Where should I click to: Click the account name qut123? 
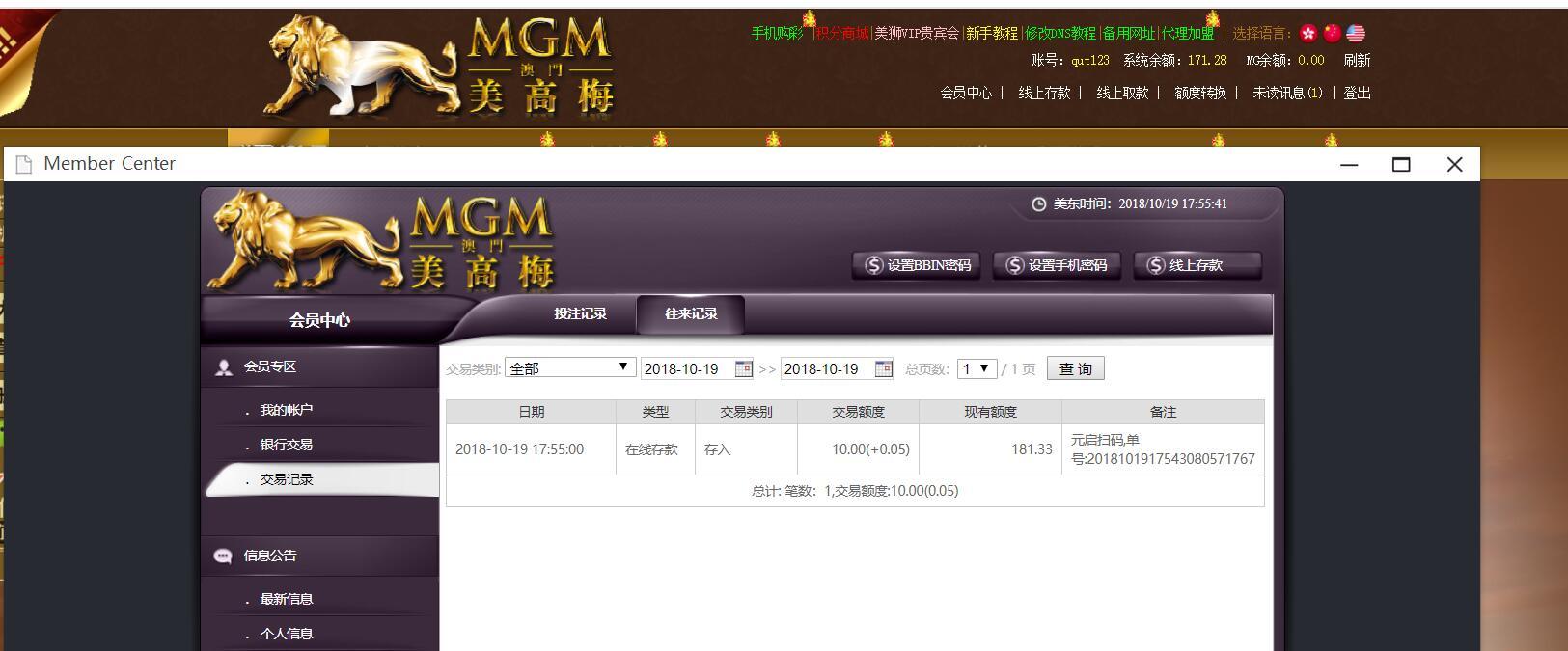pos(1090,60)
